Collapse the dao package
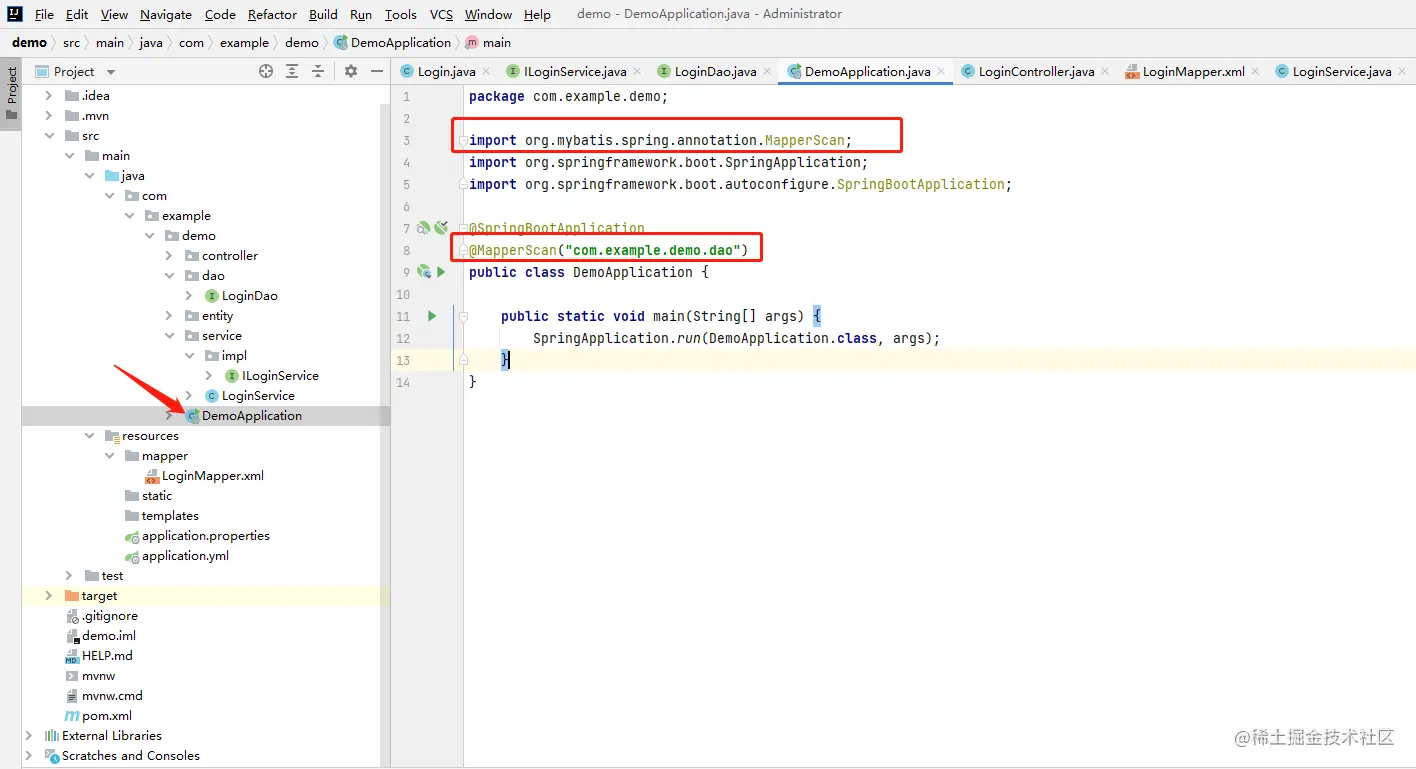 pos(169,276)
